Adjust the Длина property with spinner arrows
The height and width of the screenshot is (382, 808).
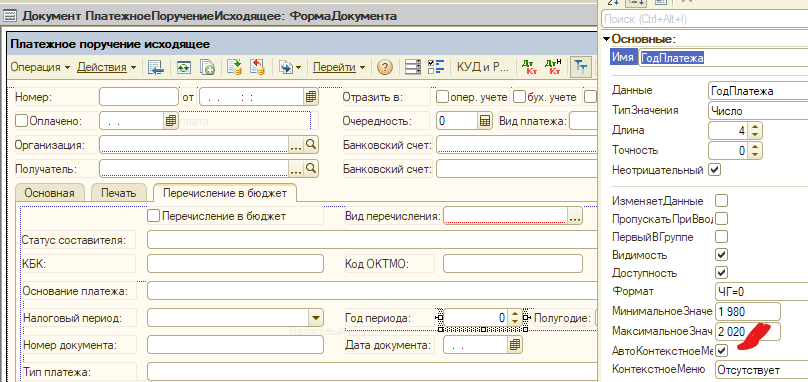(755, 130)
